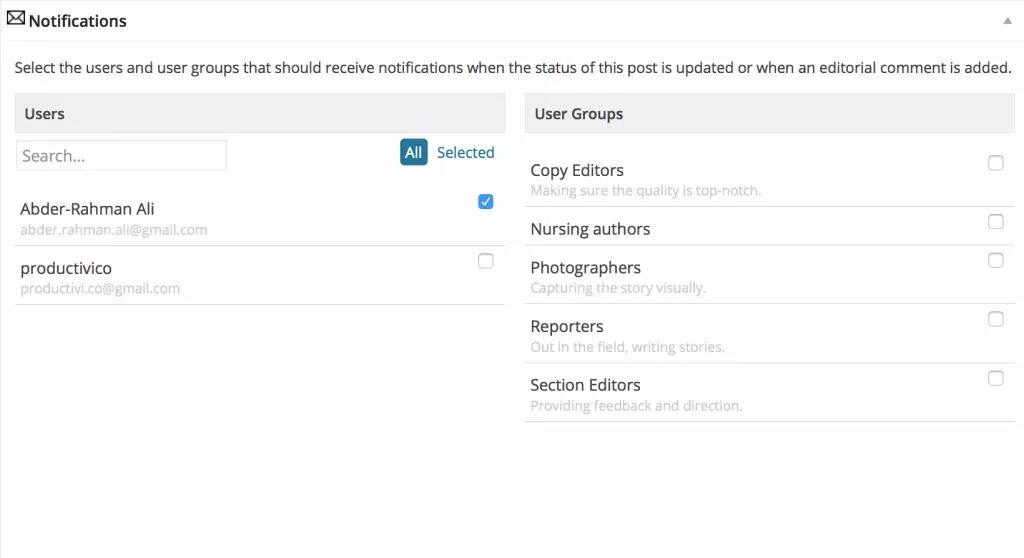Viewport: 1024px width, 558px height.
Task: Check the Nursing authors group checkbox
Action: pyautogui.click(x=995, y=222)
